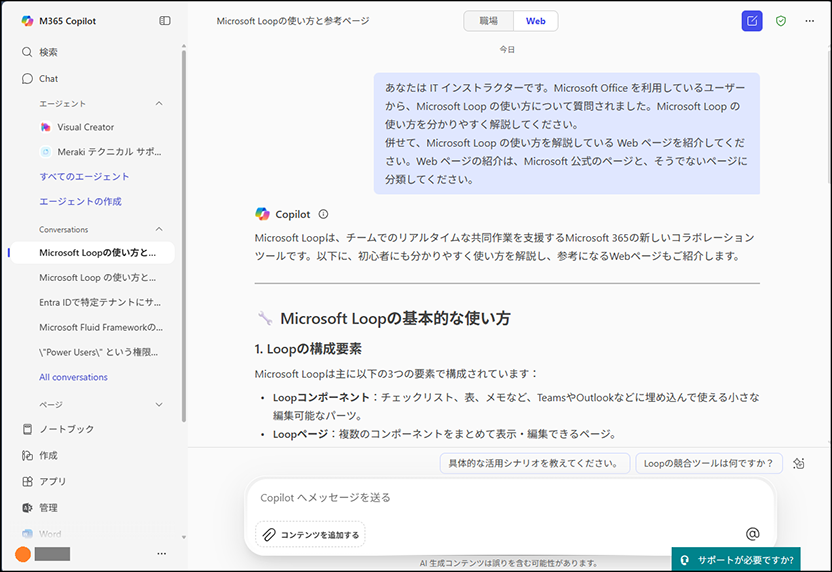Open Word in the sidebar
The width and height of the screenshot is (832, 572).
tap(41, 534)
